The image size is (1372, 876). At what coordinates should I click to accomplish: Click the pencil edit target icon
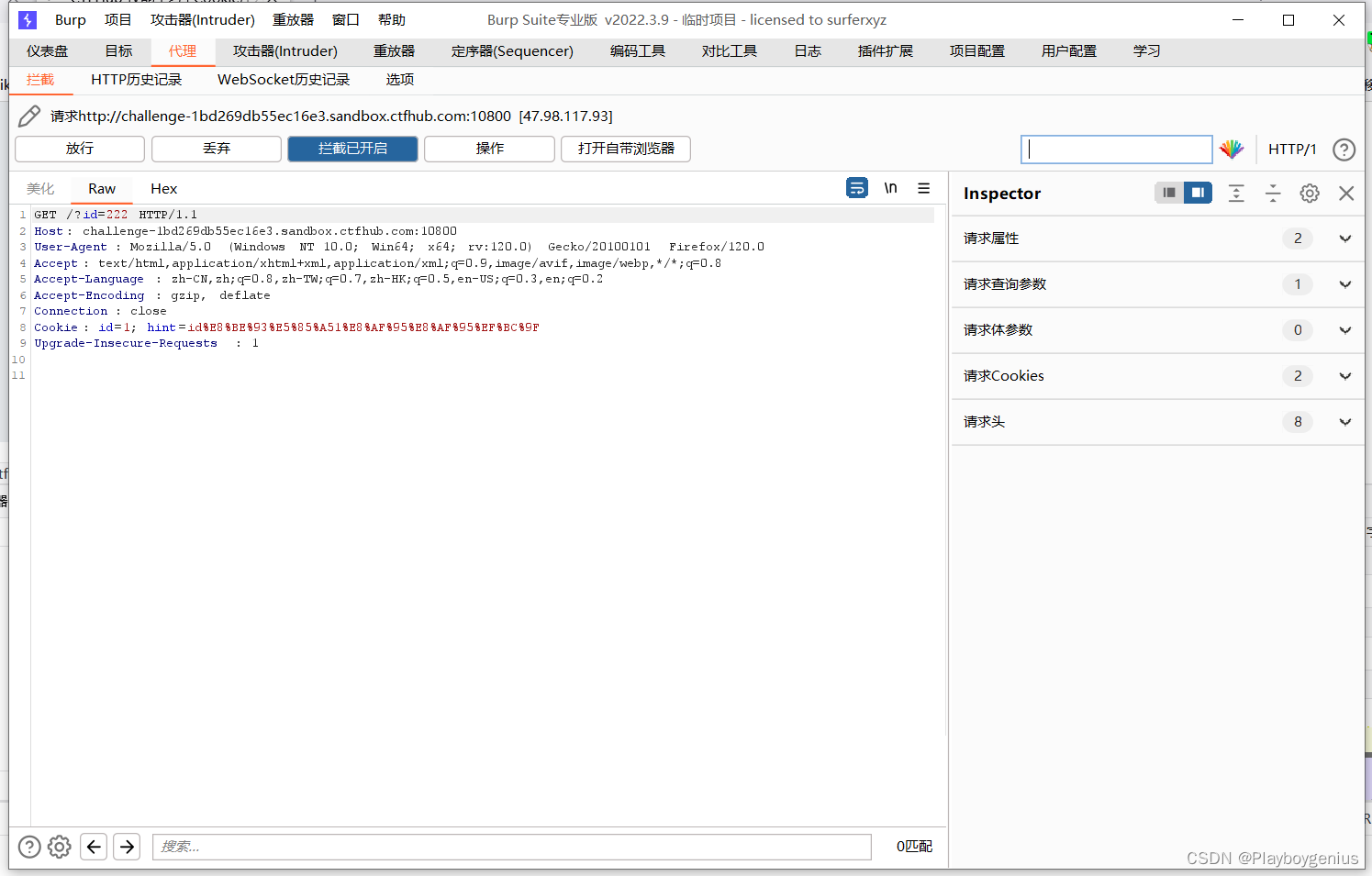(29, 116)
